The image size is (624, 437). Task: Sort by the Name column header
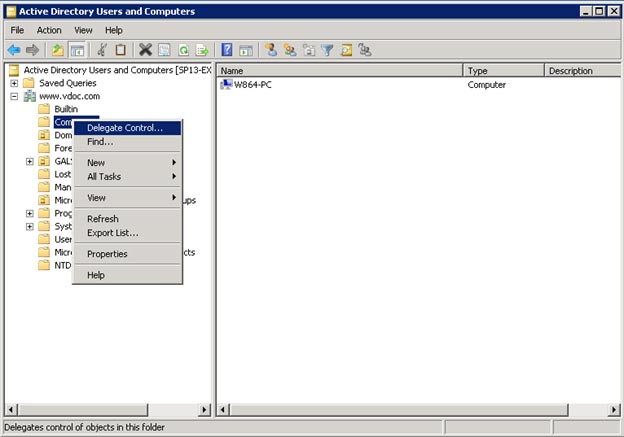pyautogui.click(x=340, y=70)
